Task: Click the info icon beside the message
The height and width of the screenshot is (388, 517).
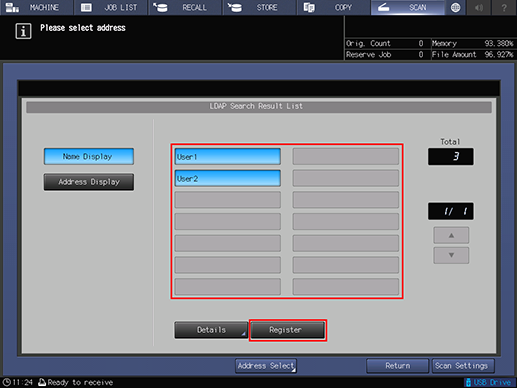Action: [23, 31]
